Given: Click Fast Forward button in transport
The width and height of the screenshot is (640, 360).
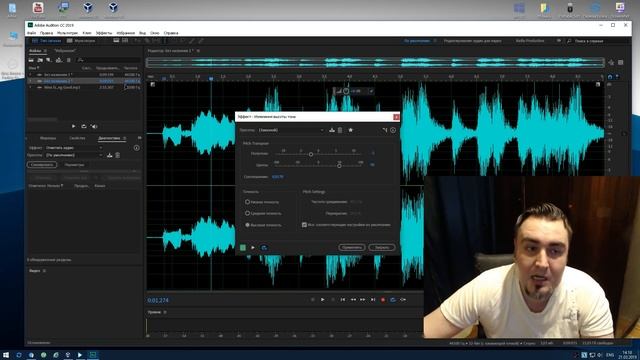Looking at the screenshot, I should [362, 300].
